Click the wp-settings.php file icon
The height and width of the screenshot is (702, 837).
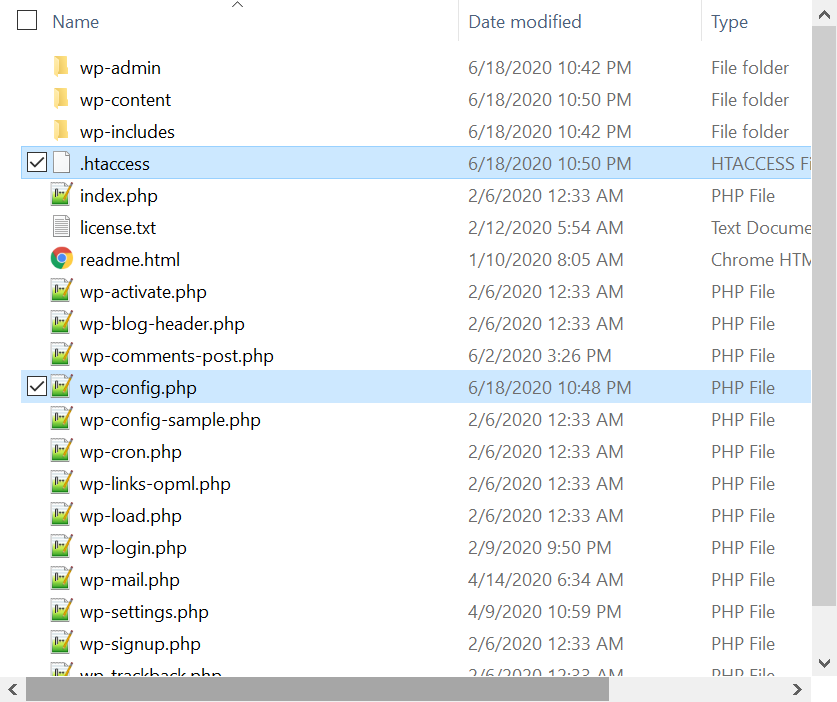[61, 611]
